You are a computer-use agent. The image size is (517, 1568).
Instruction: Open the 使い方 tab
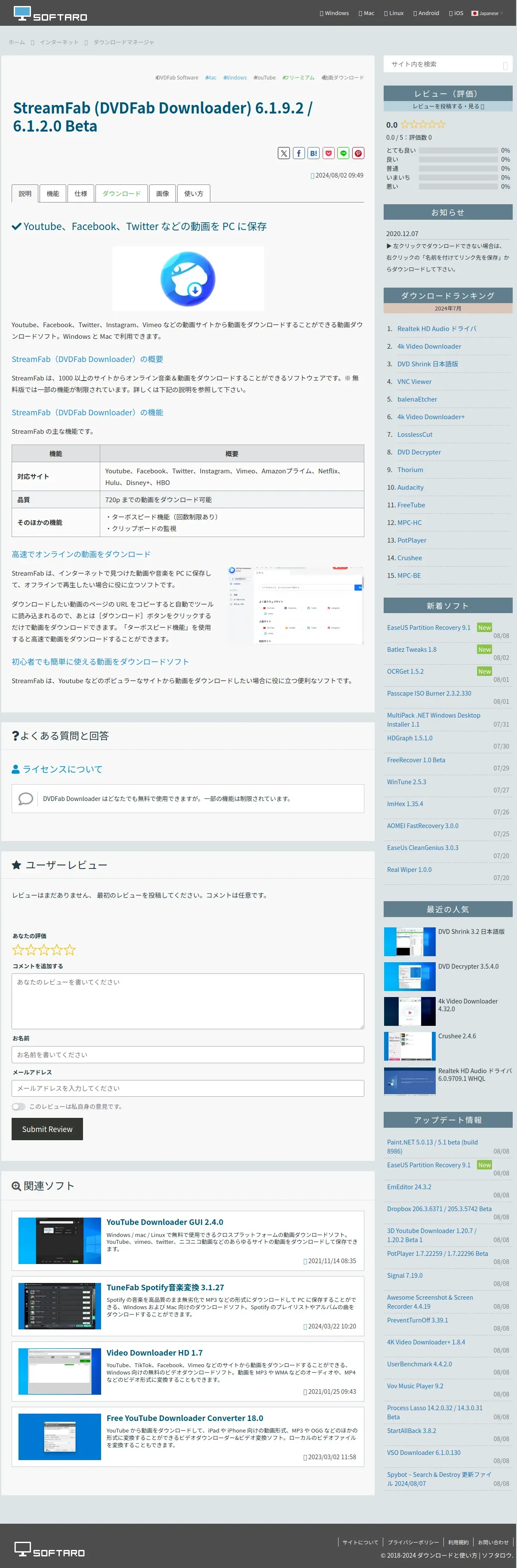[x=194, y=193]
